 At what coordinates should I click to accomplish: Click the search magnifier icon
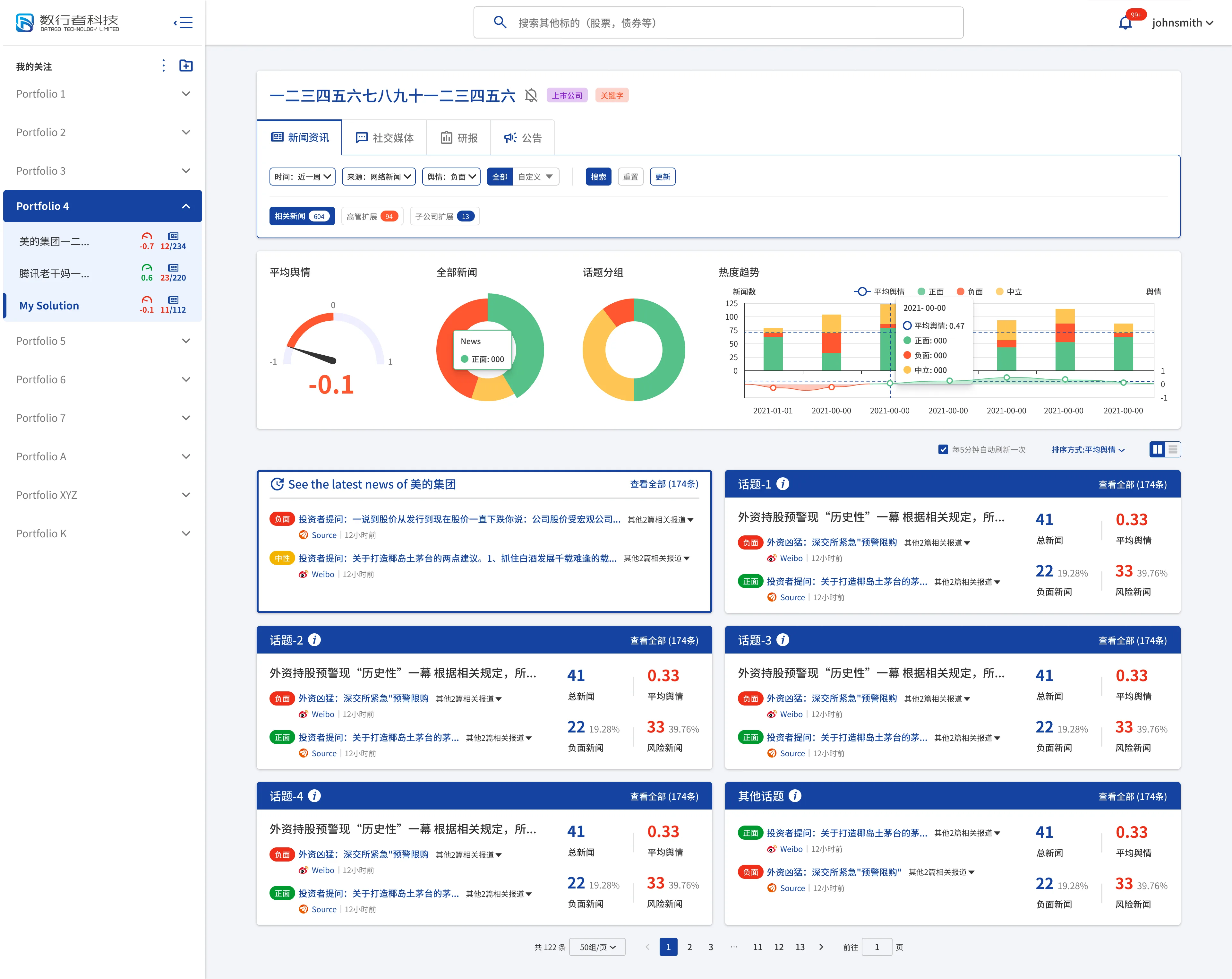point(500,22)
